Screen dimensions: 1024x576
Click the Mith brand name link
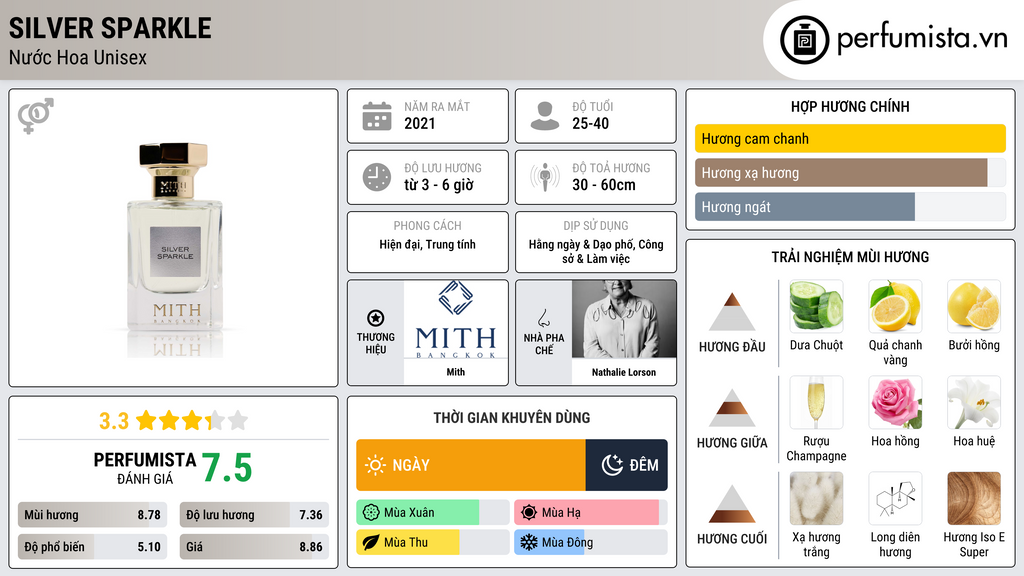click(456, 372)
